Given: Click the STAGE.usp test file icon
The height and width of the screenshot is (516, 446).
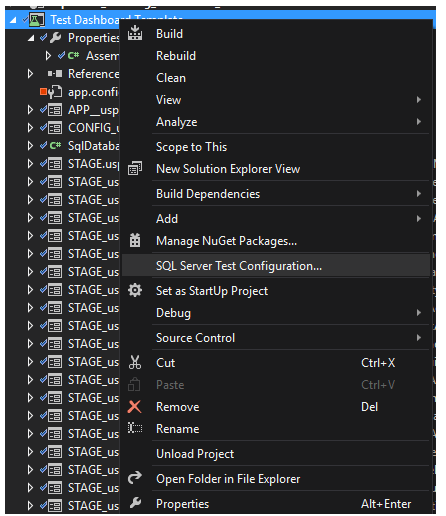Looking at the screenshot, I should click(x=55, y=164).
